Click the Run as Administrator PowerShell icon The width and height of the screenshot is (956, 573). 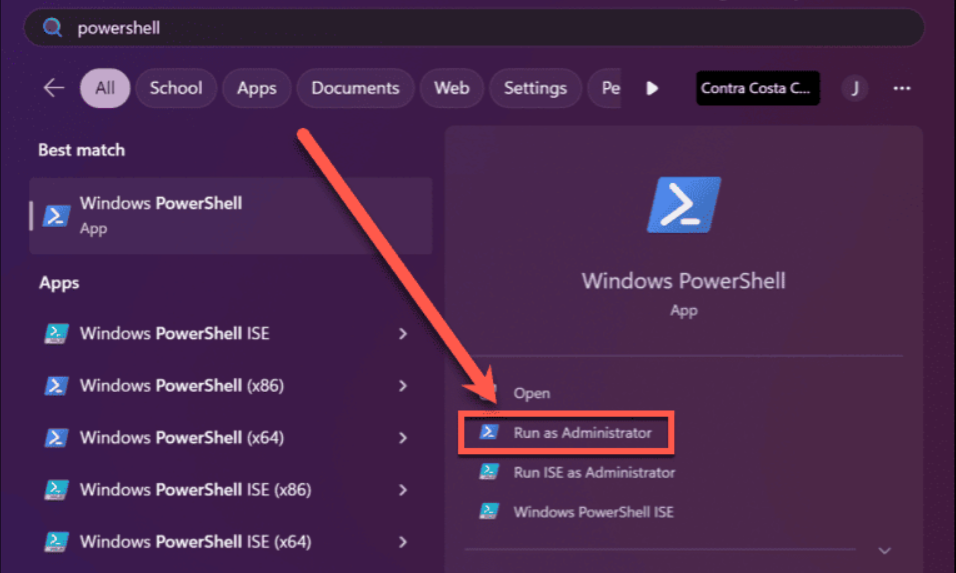[489, 432]
